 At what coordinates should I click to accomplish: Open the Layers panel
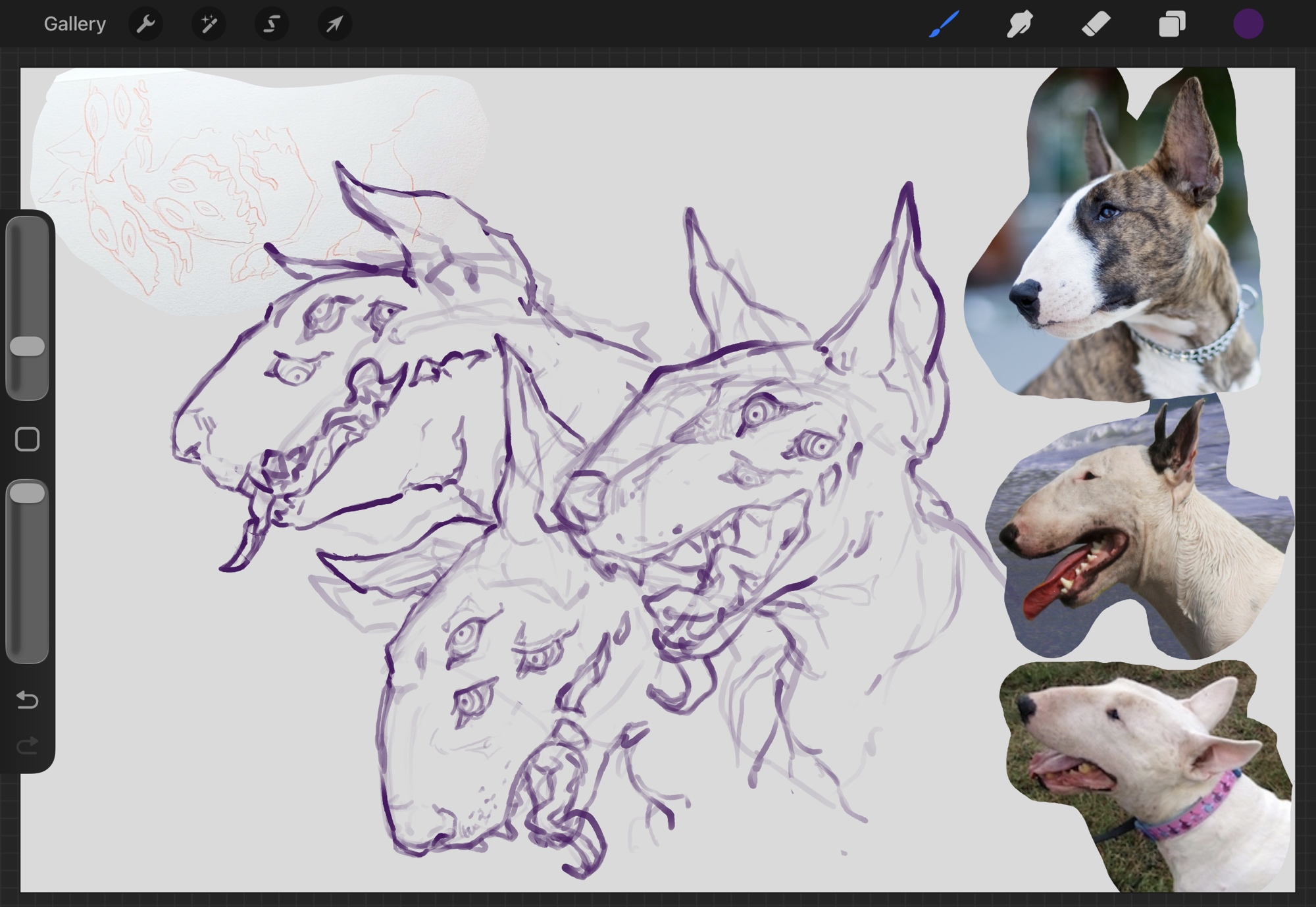(x=1172, y=25)
